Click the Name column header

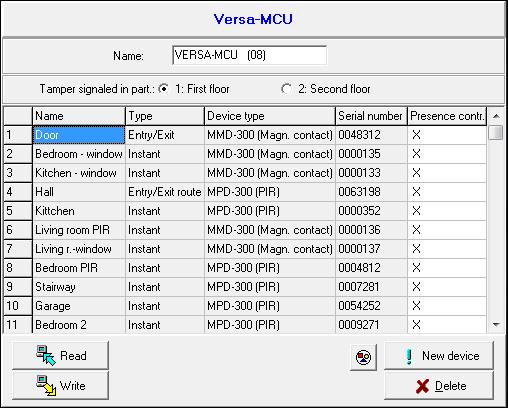(79, 116)
